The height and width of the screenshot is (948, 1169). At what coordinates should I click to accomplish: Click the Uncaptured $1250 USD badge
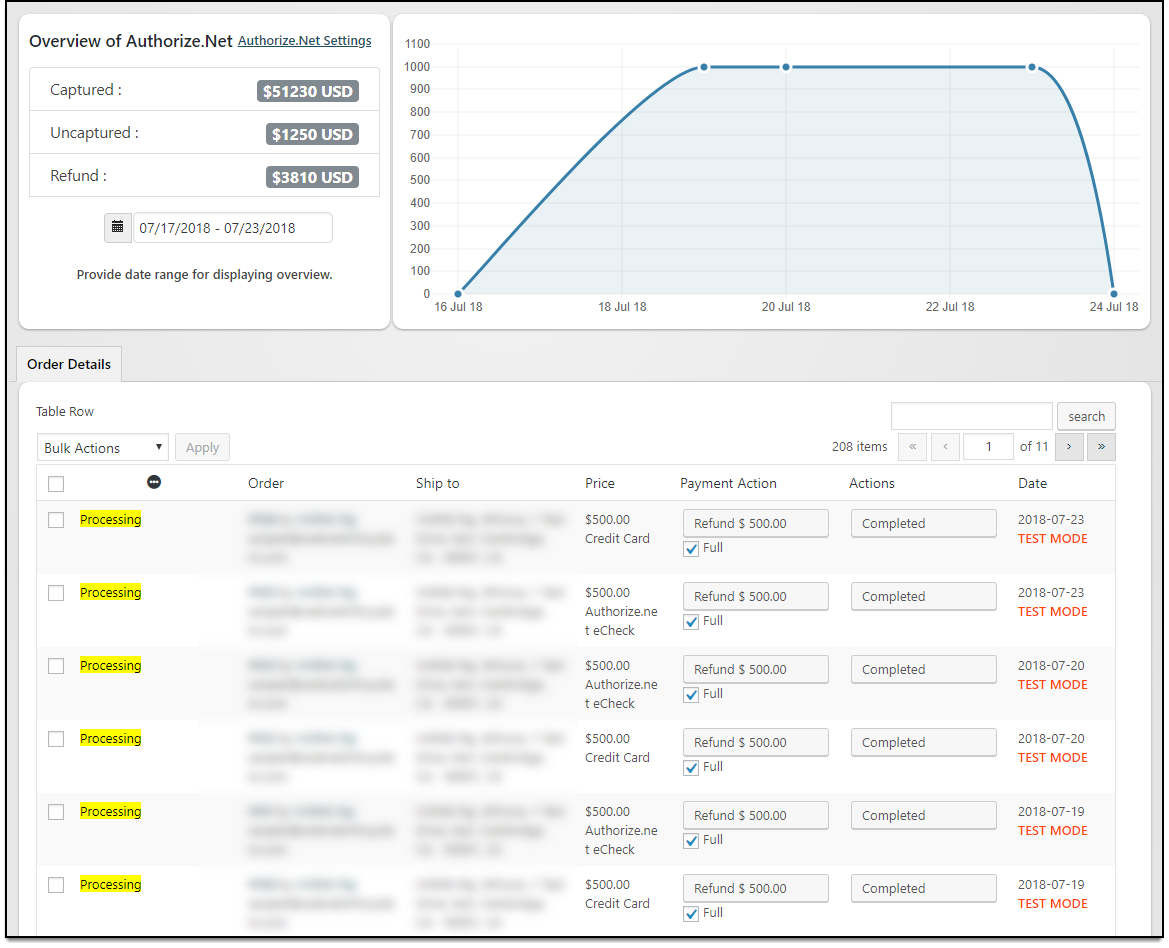[312, 134]
